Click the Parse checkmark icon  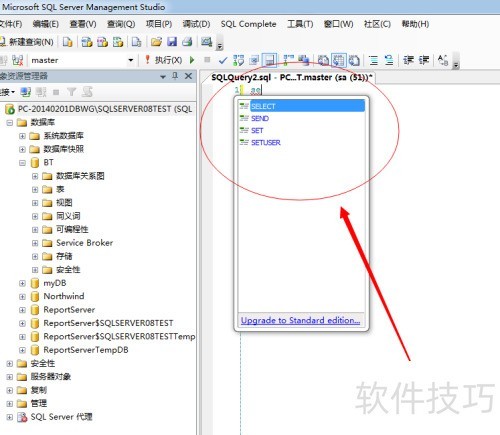[223, 60]
